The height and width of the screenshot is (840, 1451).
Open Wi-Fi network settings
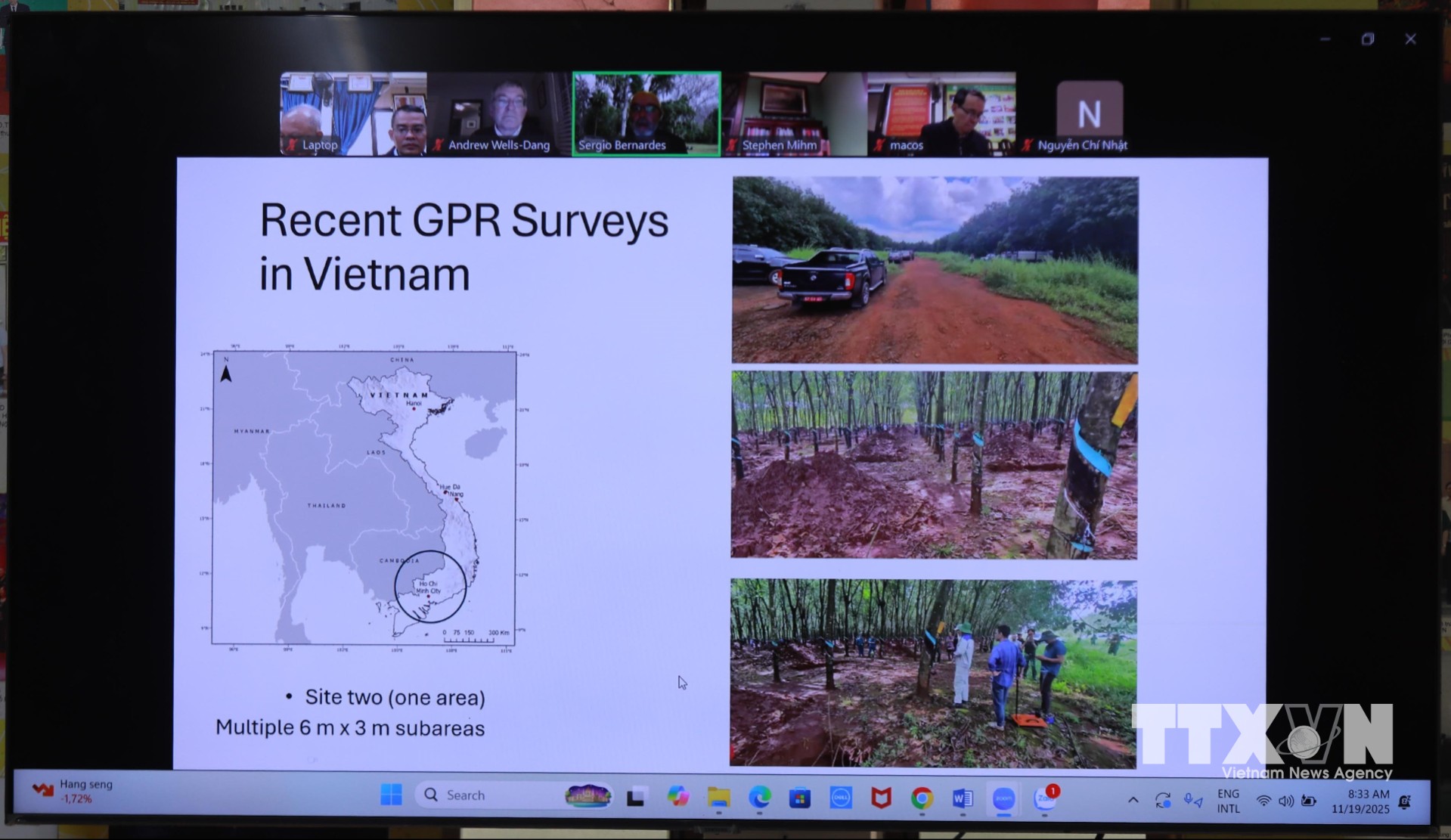(1263, 801)
